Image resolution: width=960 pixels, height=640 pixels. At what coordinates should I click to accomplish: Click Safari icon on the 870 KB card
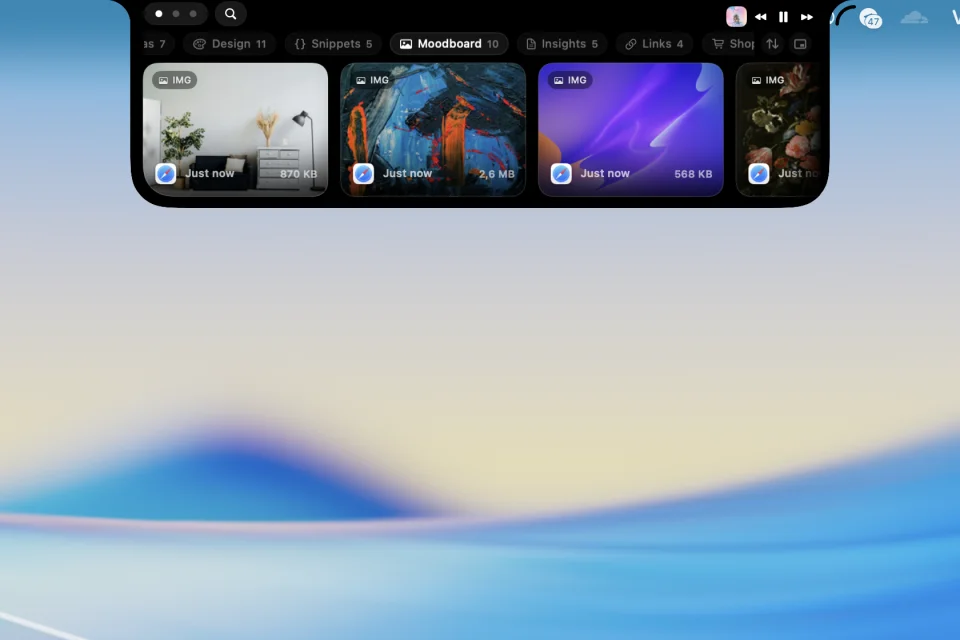165,174
